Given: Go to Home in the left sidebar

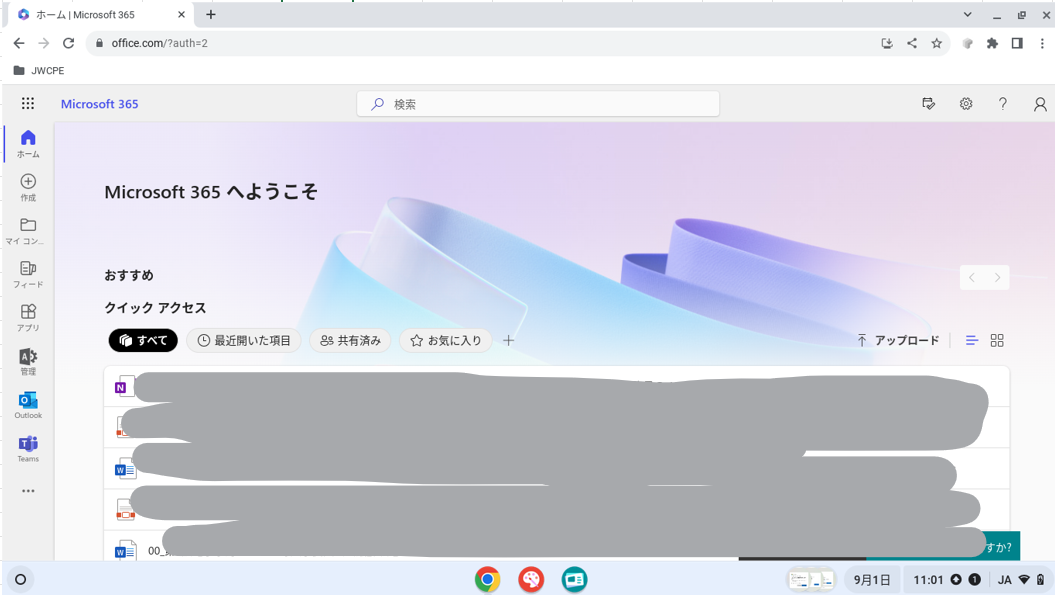Looking at the screenshot, I should pyautogui.click(x=28, y=144).
